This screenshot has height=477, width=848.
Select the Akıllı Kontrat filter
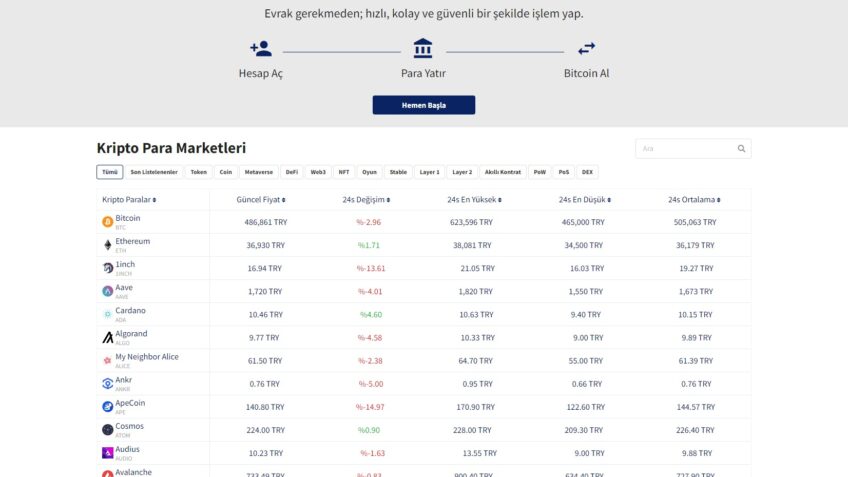pos(503,172)
